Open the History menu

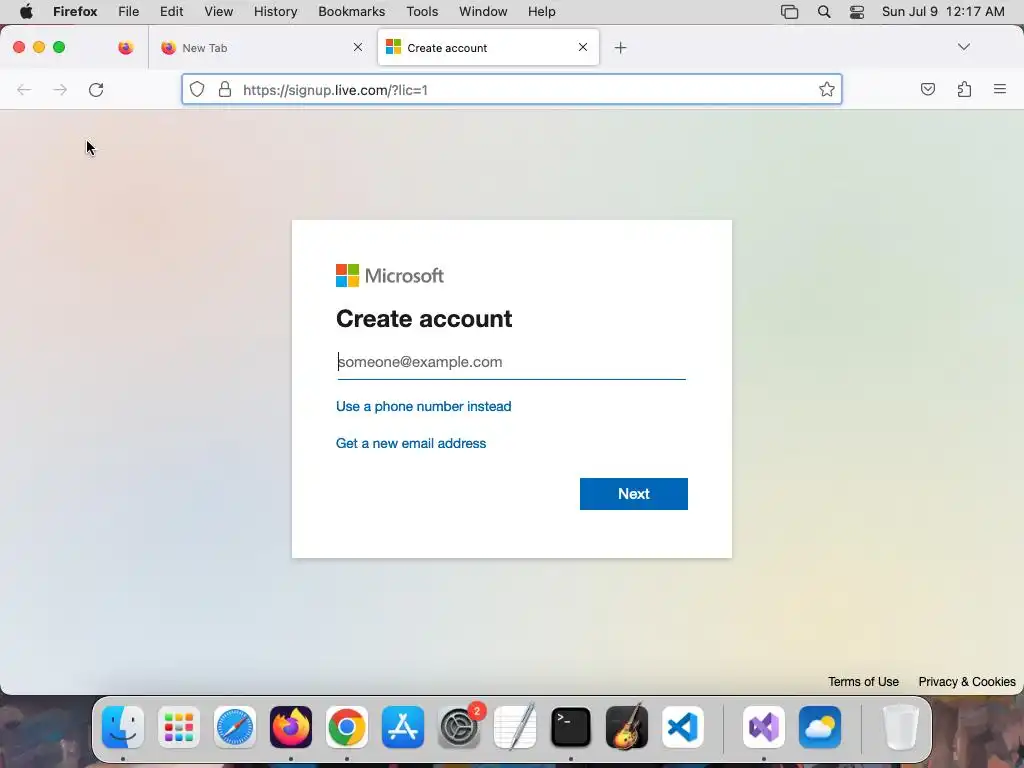(276, 12)
